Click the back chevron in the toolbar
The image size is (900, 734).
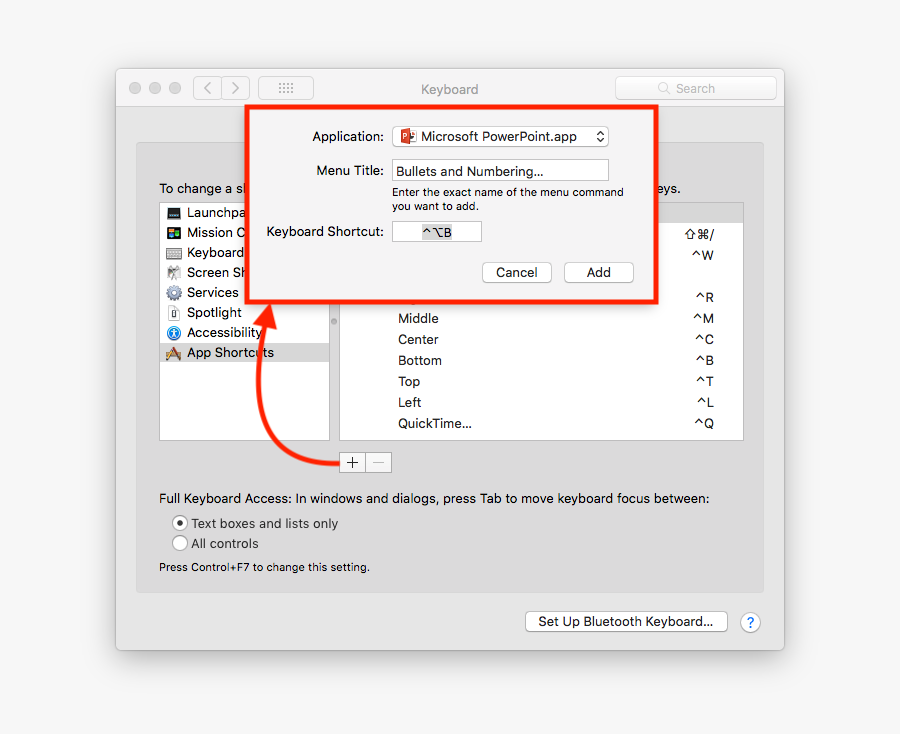click(x=207, y=87)
